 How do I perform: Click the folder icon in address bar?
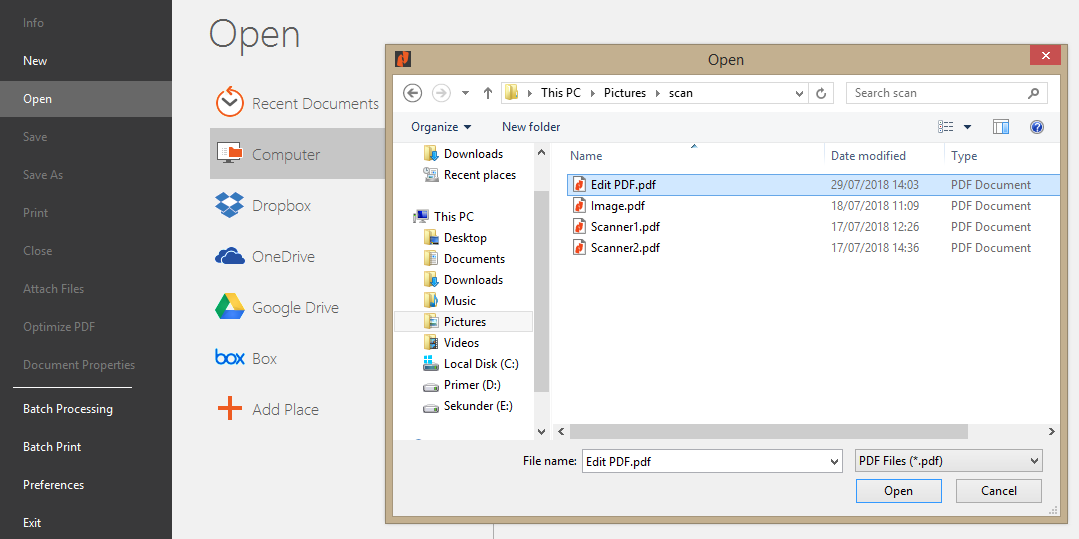click(511, 93)
